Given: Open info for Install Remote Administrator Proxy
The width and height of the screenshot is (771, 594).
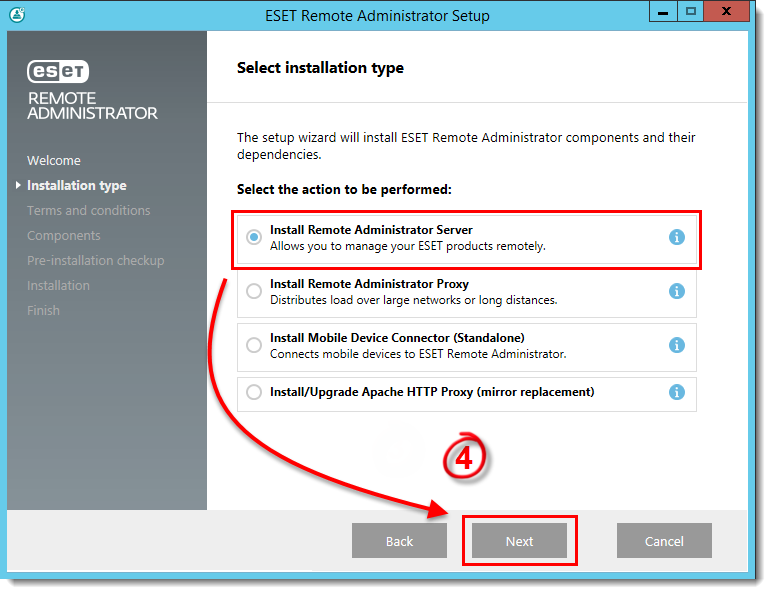Looking at the screenshot, I should 677,291.
